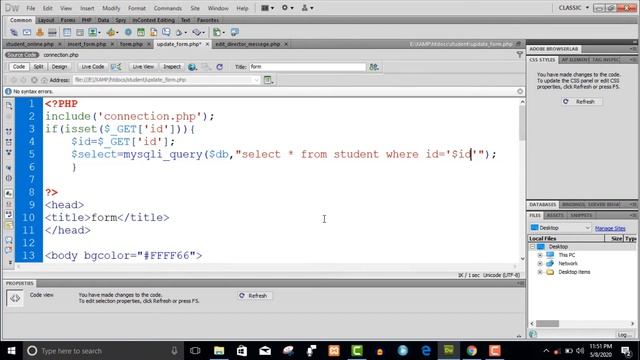Open the Desktop site dropdown in Files panel
This screenshot has height=360, width=640.
(x=560, y=228)
